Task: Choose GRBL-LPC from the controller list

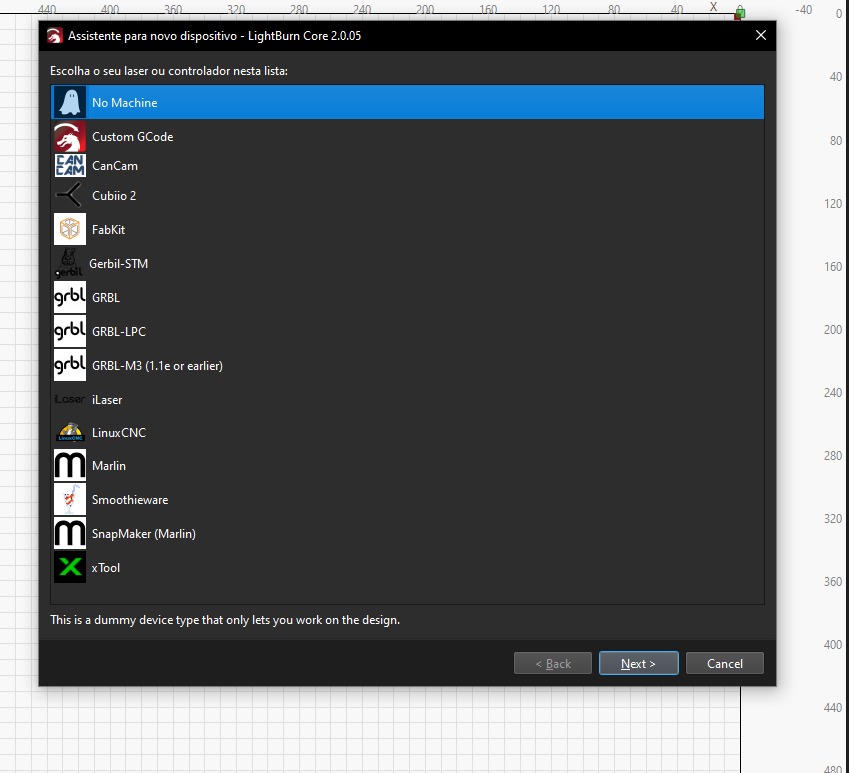Action: [x=118, y=332]
